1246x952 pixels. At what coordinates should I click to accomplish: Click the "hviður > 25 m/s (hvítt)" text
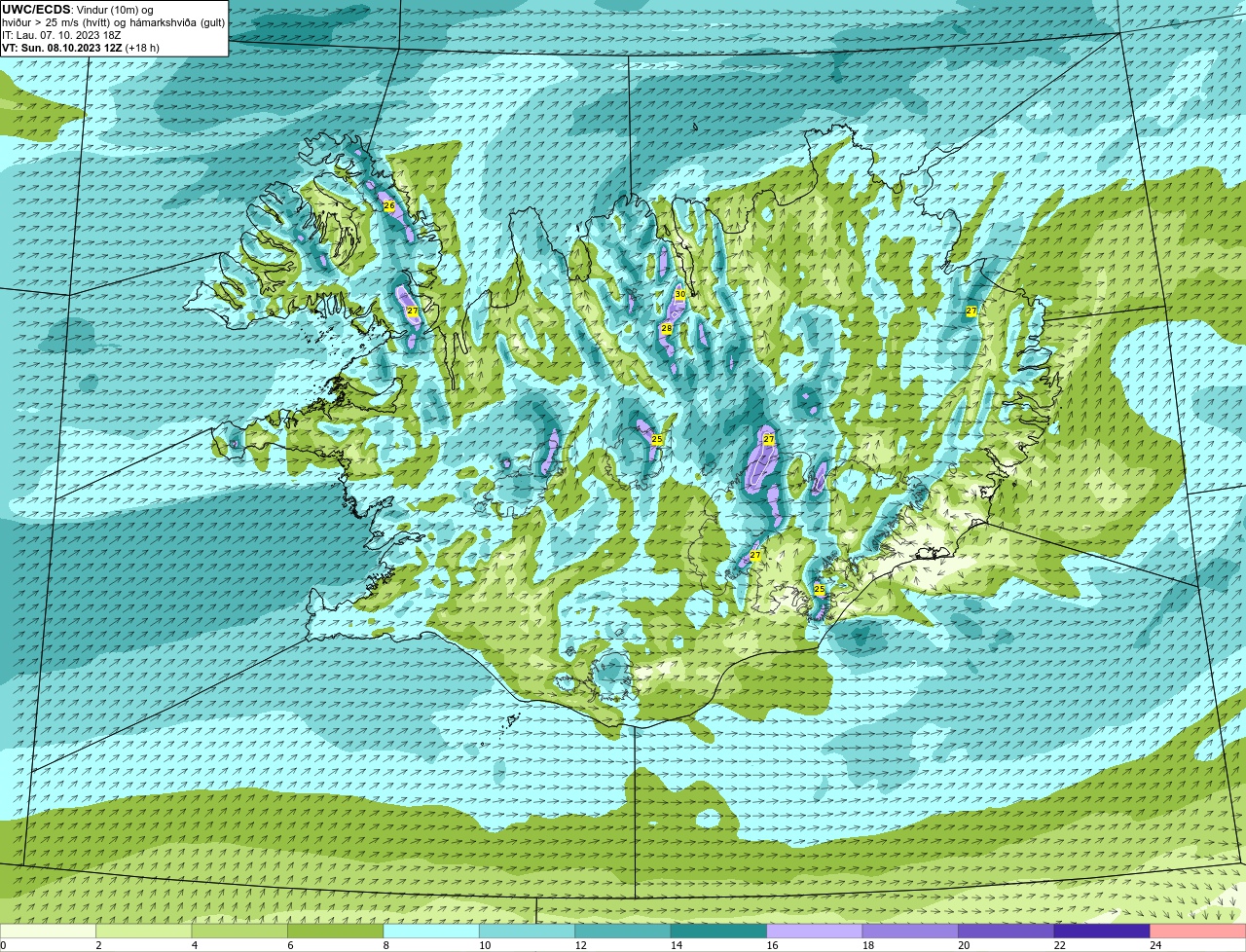tap(56, 22)
